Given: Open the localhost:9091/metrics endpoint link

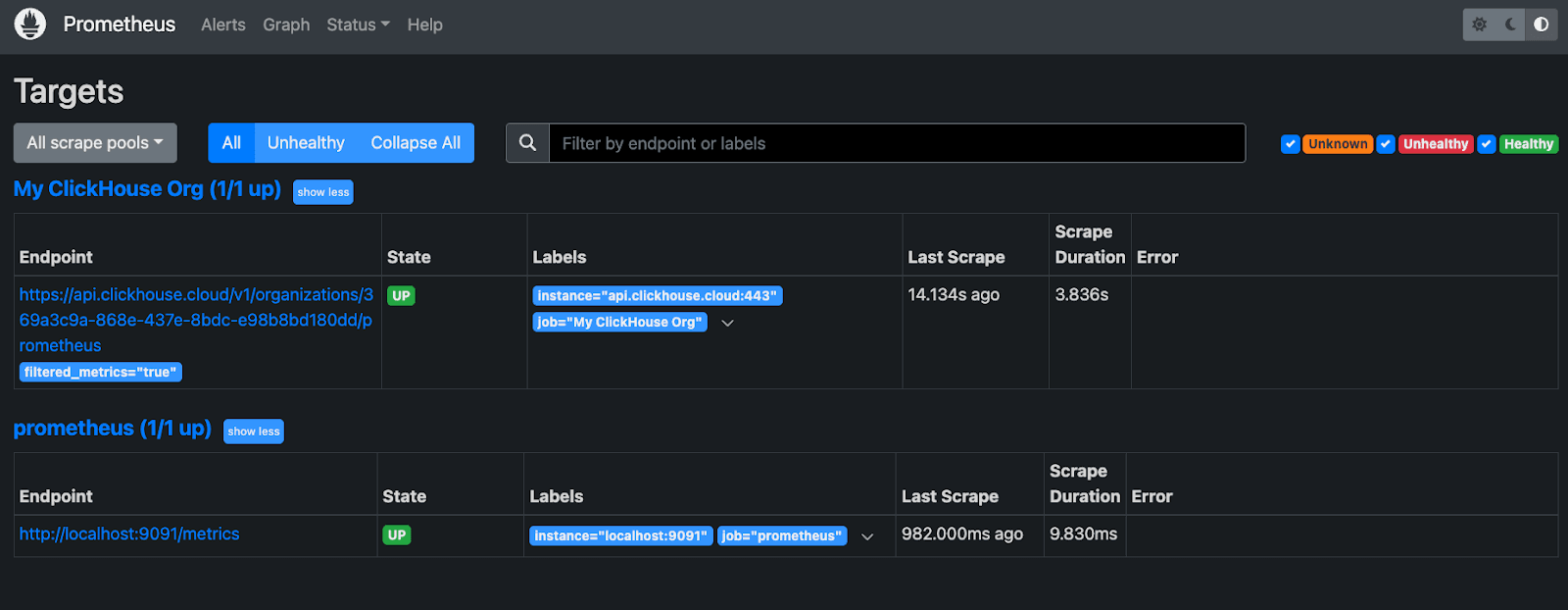Looking at the screenshot, I should (129, 534).
